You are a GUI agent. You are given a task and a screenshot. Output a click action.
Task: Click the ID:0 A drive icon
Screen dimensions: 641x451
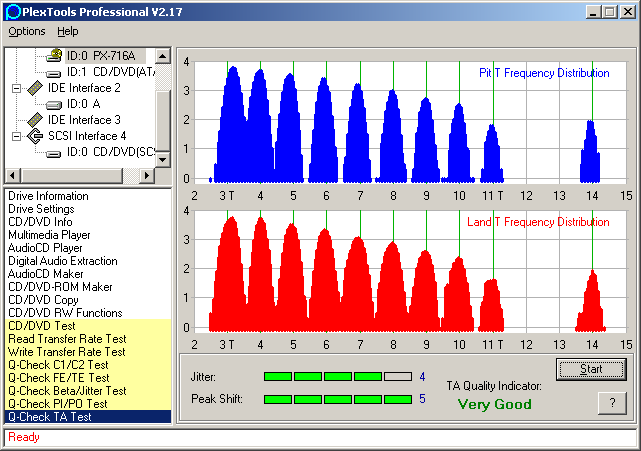53,104
